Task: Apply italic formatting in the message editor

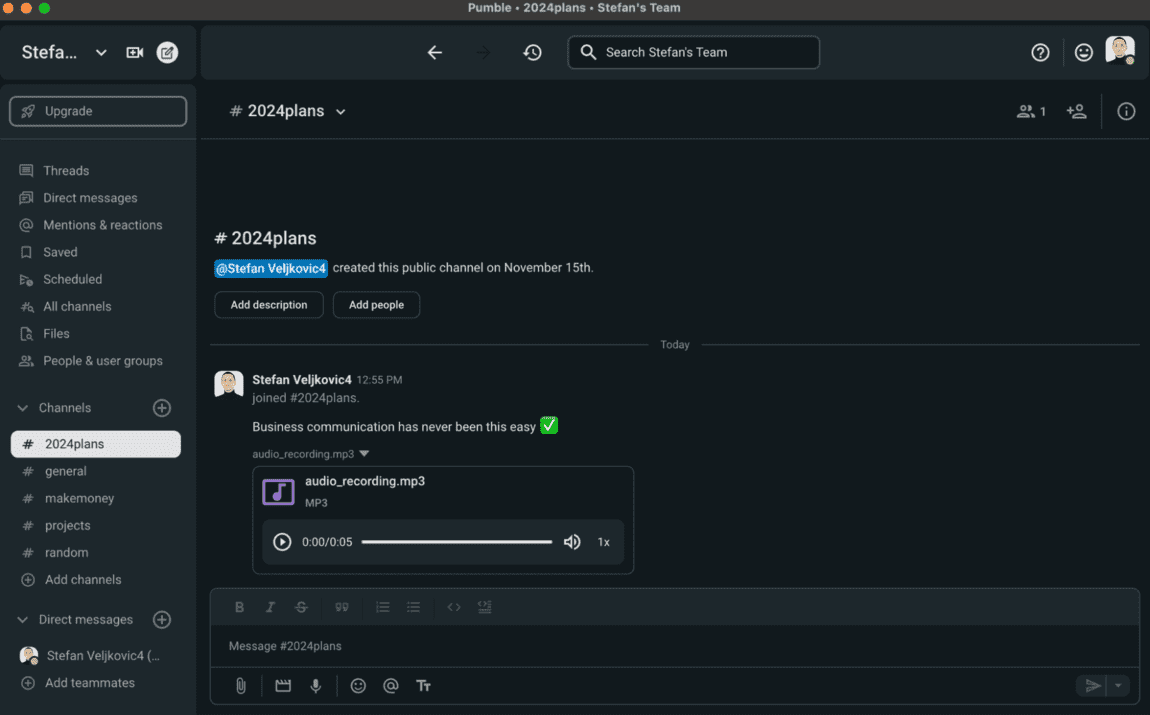Action: pos(270,607)
